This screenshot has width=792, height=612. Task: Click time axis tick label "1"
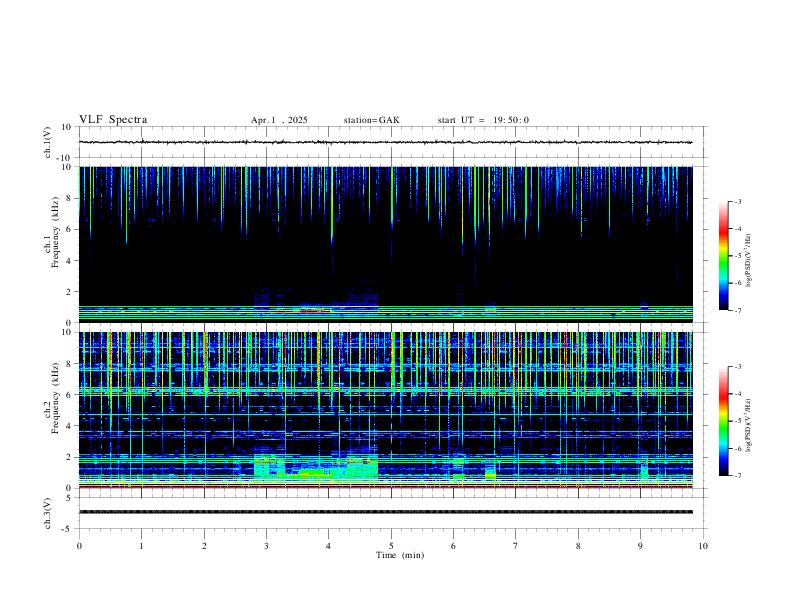coord(141,546)
